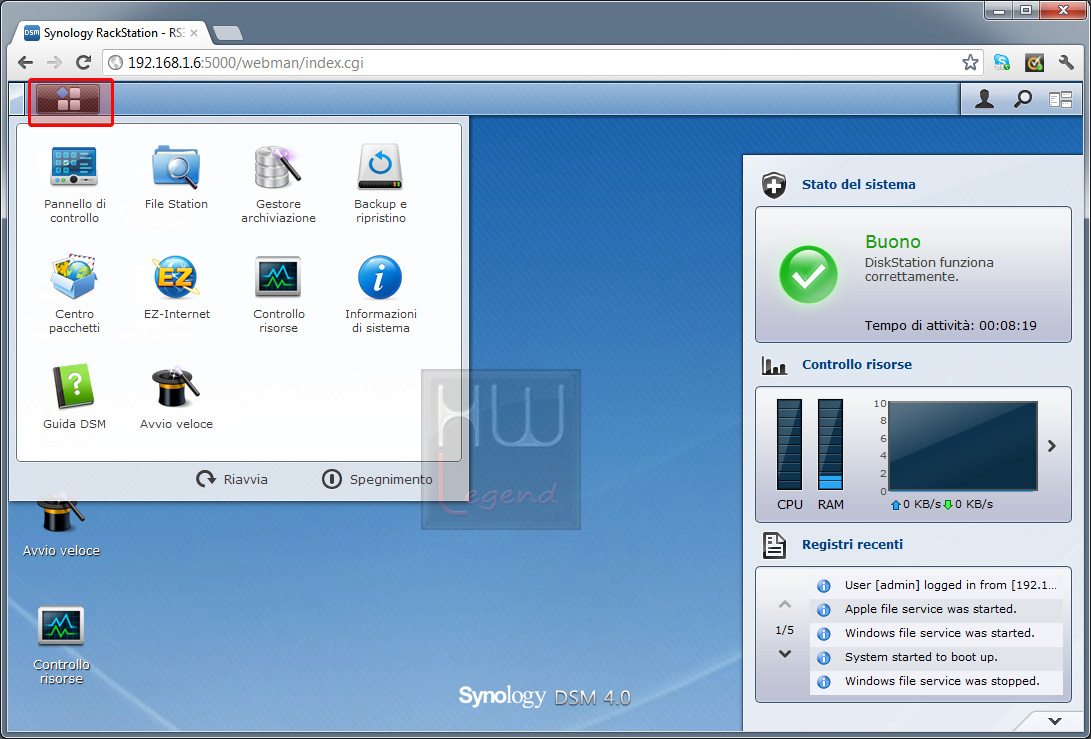Select 'Windows file service was started.' log
The image size is (1091, 739).
point(937,633)
